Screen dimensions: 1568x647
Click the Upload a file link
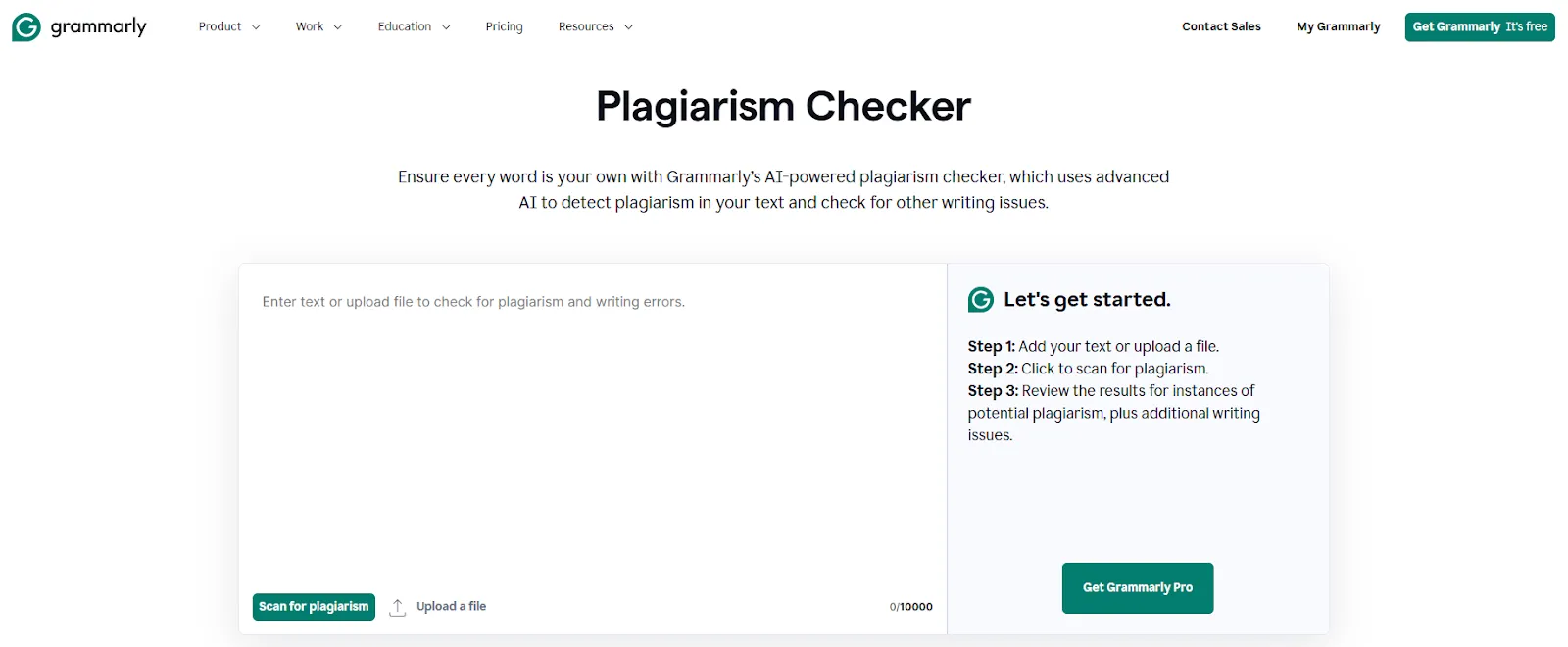point(451,606)
